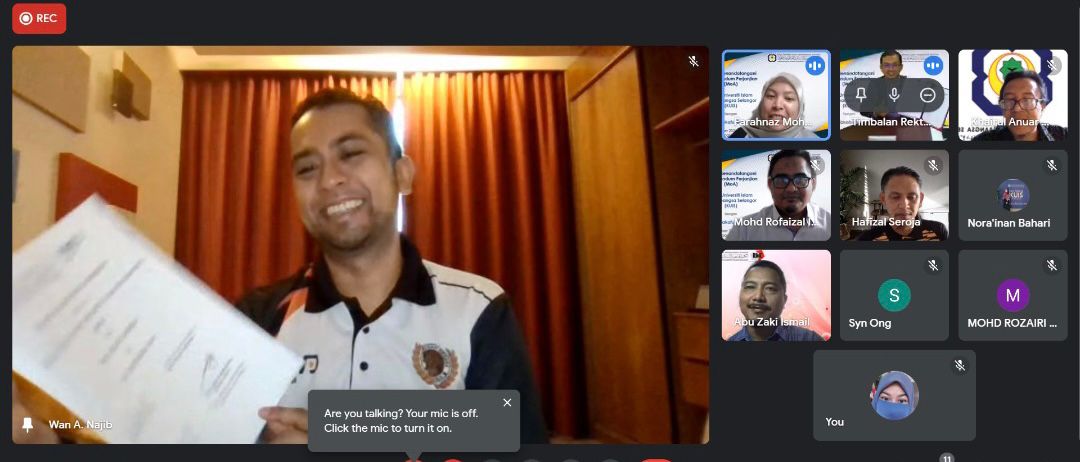
Task: Click the 'Nora'inan Bahari' name label
Action: (1008, 223)
